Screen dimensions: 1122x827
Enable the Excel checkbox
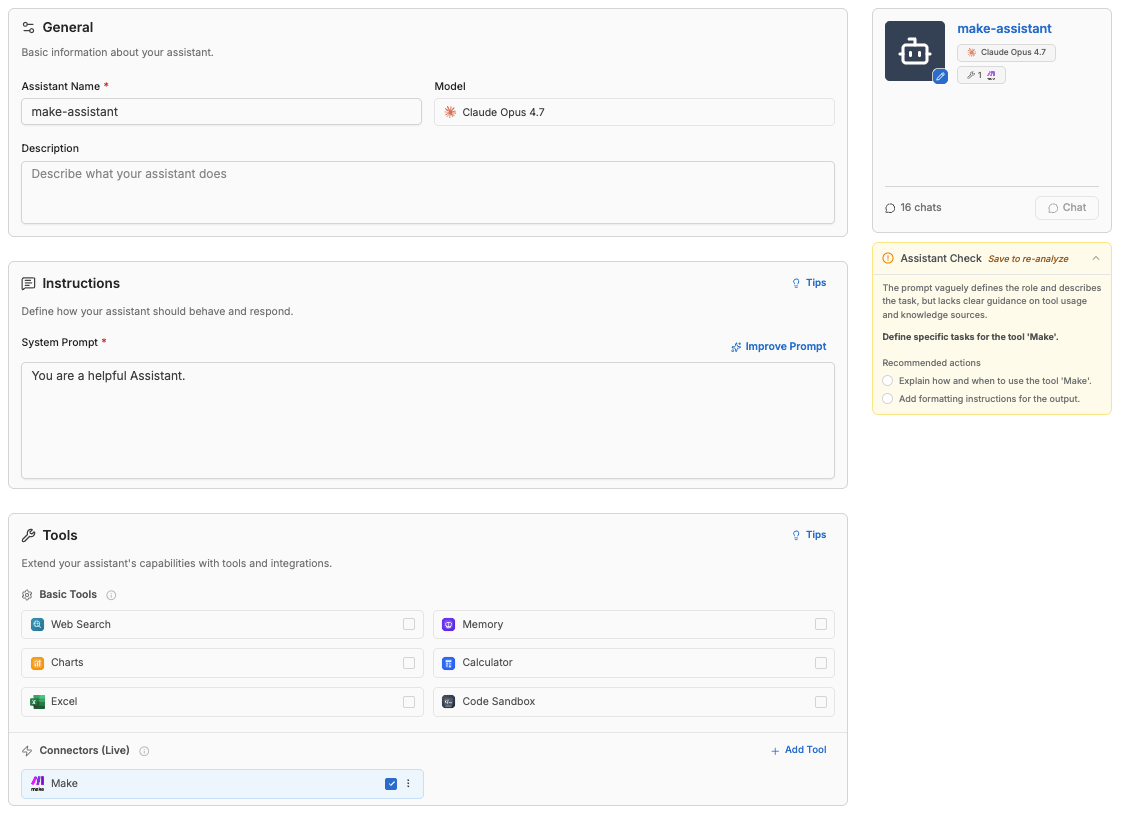tap(409, 701)
